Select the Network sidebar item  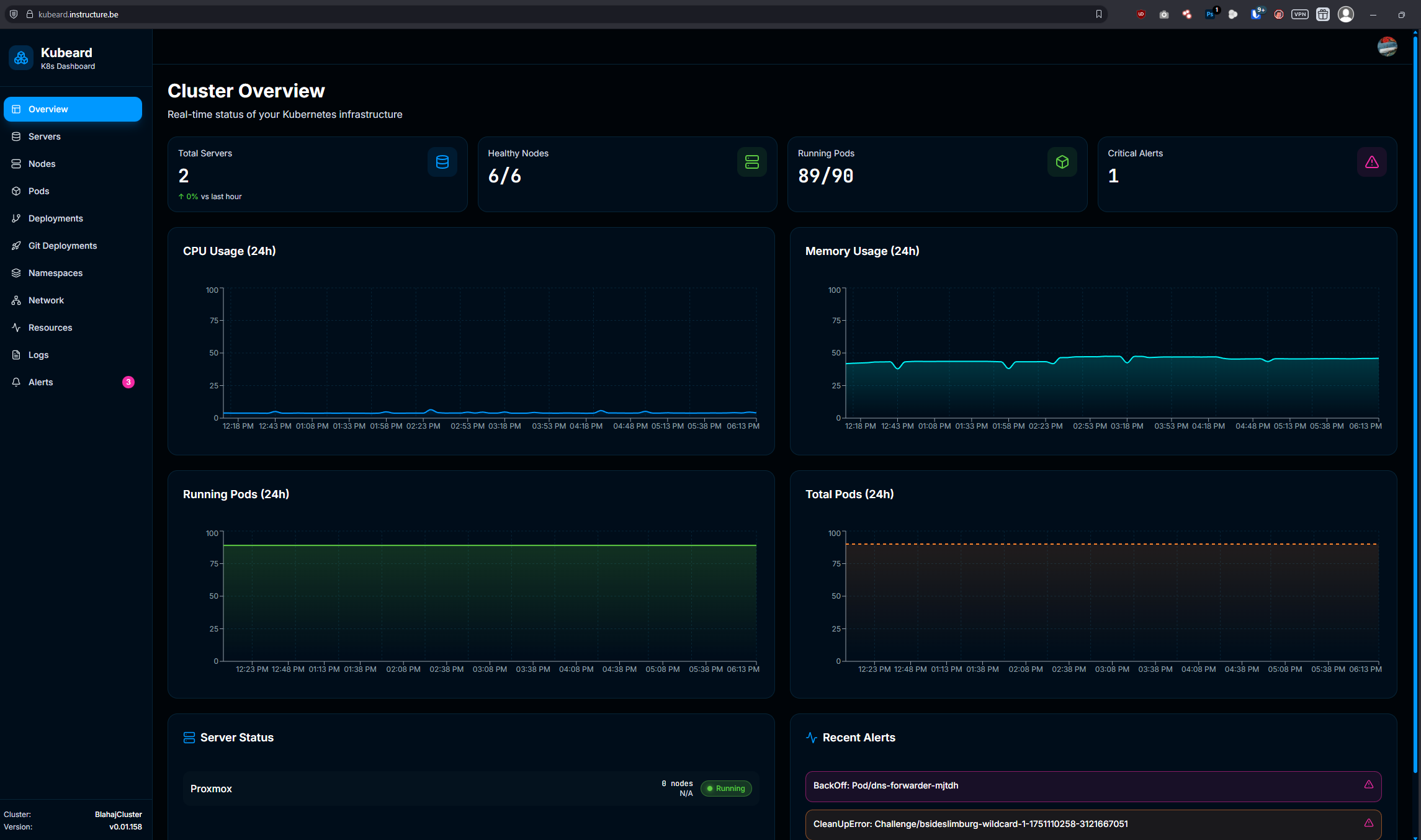point(46,300)
